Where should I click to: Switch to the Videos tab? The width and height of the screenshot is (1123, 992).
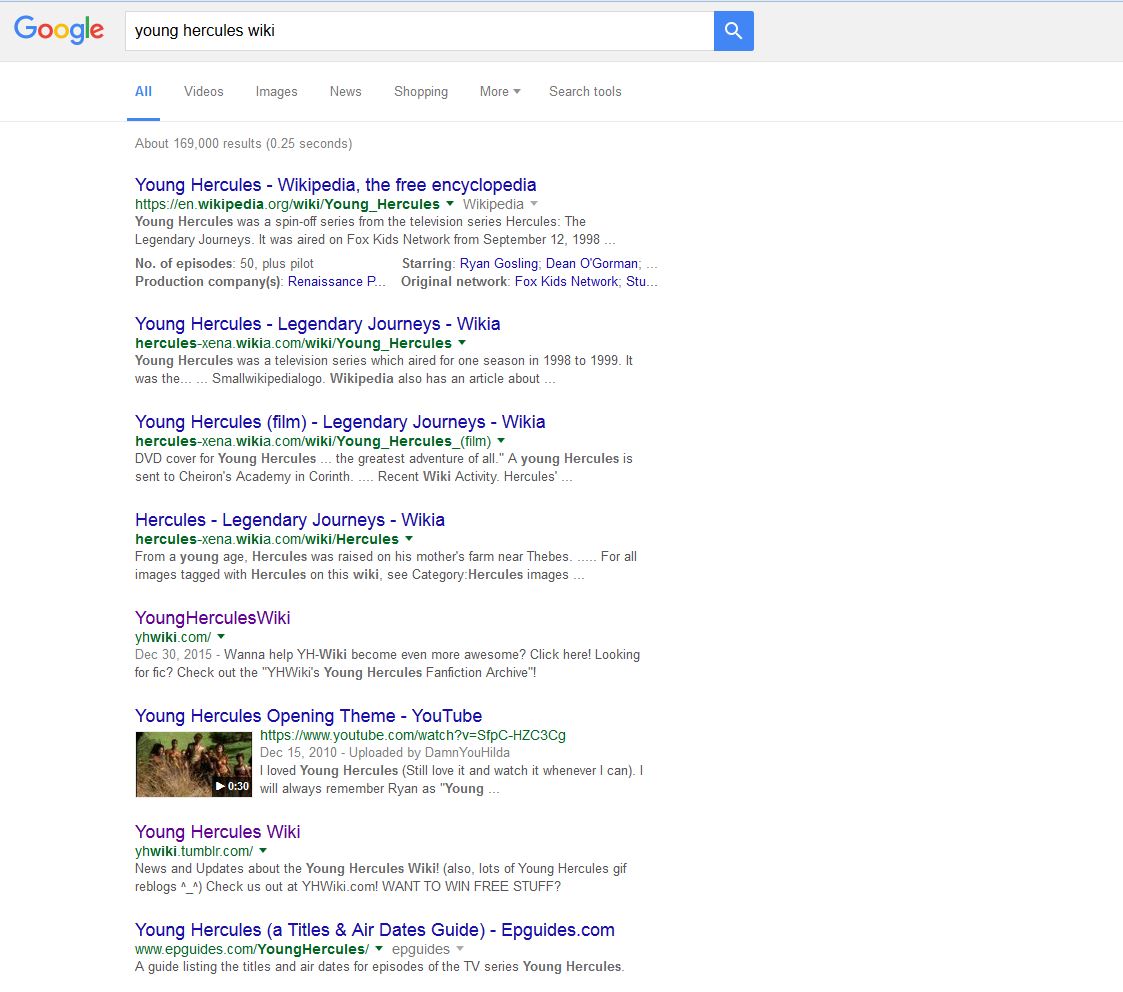pyautogui.click(x=204, y=91)
